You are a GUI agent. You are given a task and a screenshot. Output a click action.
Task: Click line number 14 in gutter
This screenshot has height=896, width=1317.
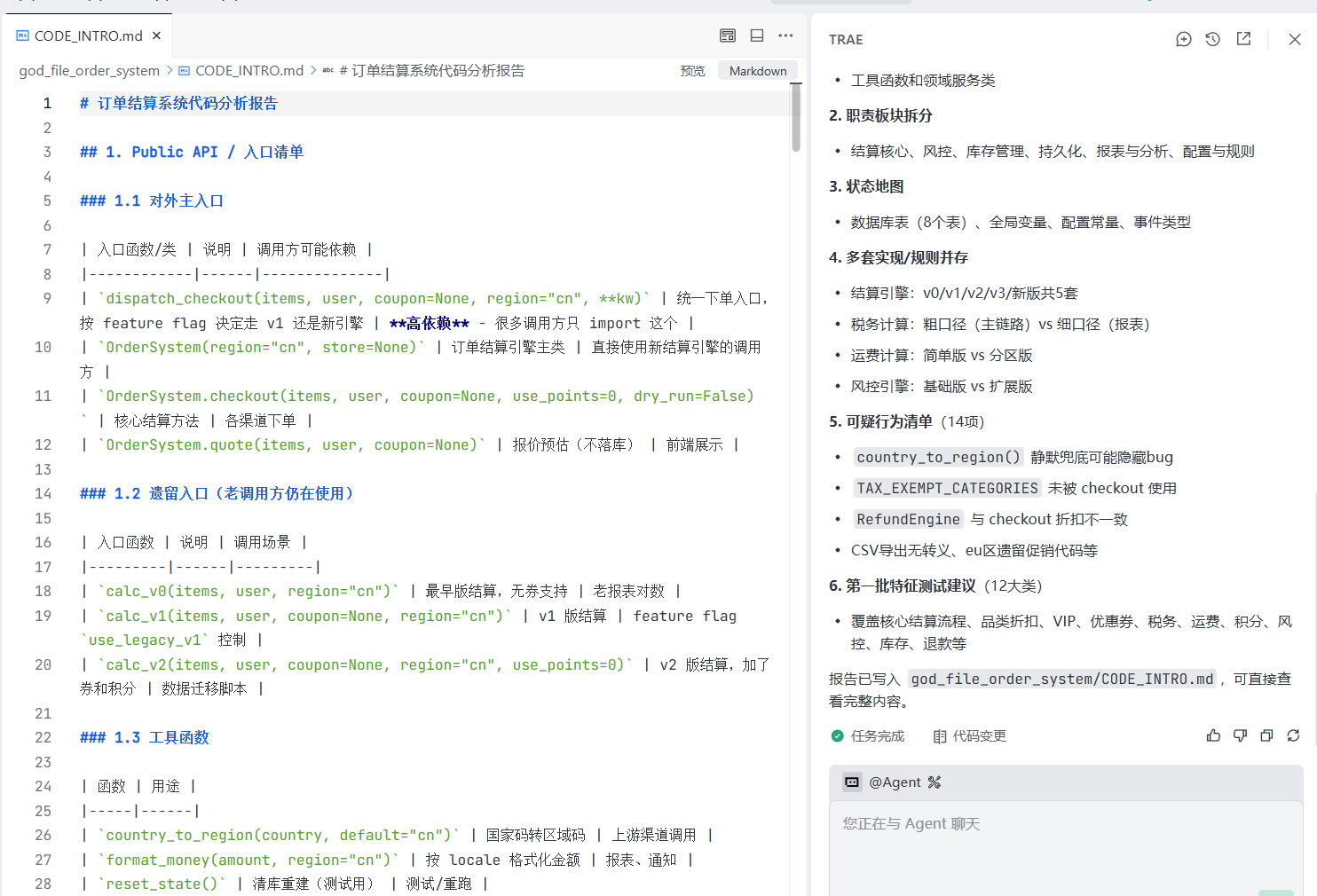click(x=43, y=493)
